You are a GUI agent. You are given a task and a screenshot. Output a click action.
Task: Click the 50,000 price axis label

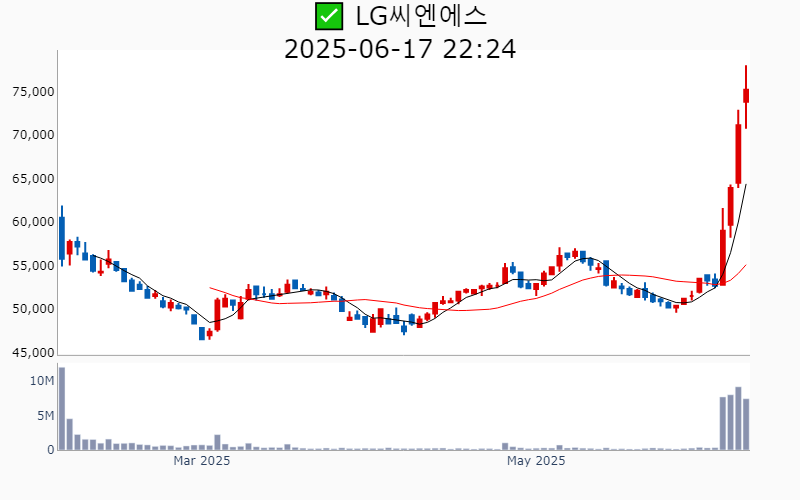pos(33,309)
